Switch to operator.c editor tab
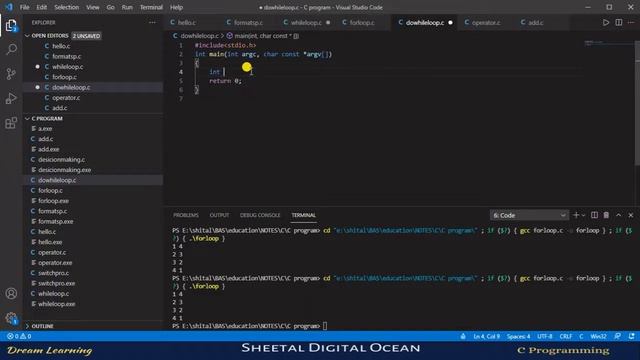The image size is (640, 360). pos(486,22)
